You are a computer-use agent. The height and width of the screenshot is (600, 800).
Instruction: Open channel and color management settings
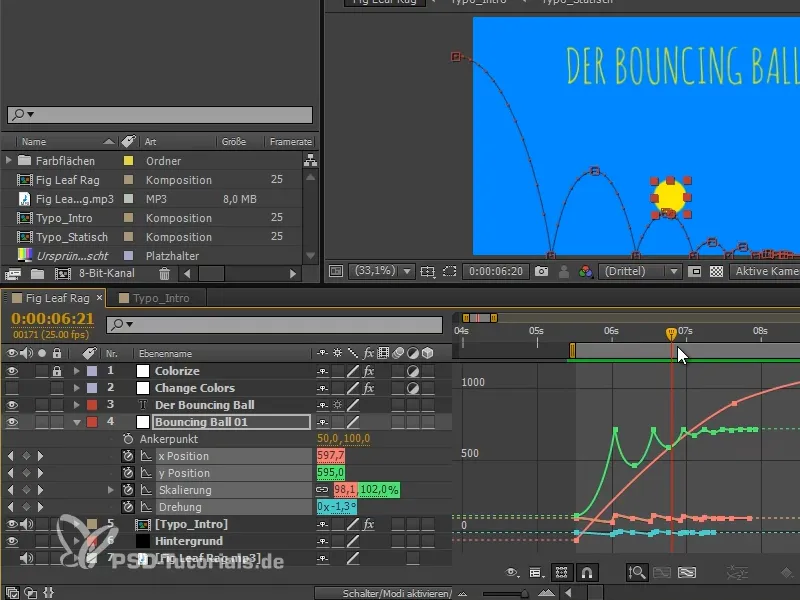click(x=586, y=271)
